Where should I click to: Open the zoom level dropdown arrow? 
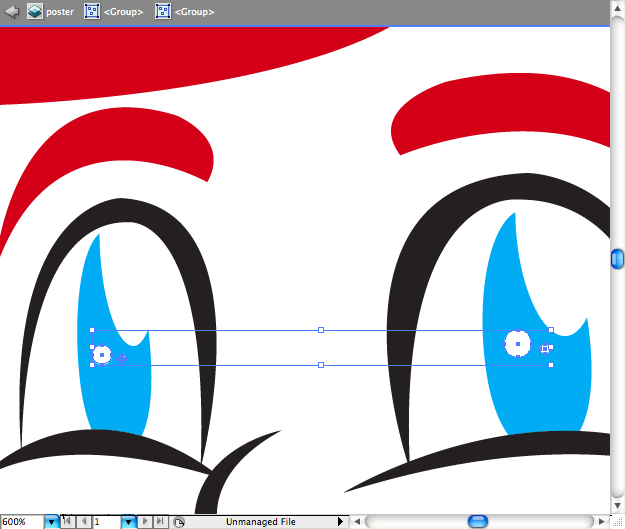point(51,521)
